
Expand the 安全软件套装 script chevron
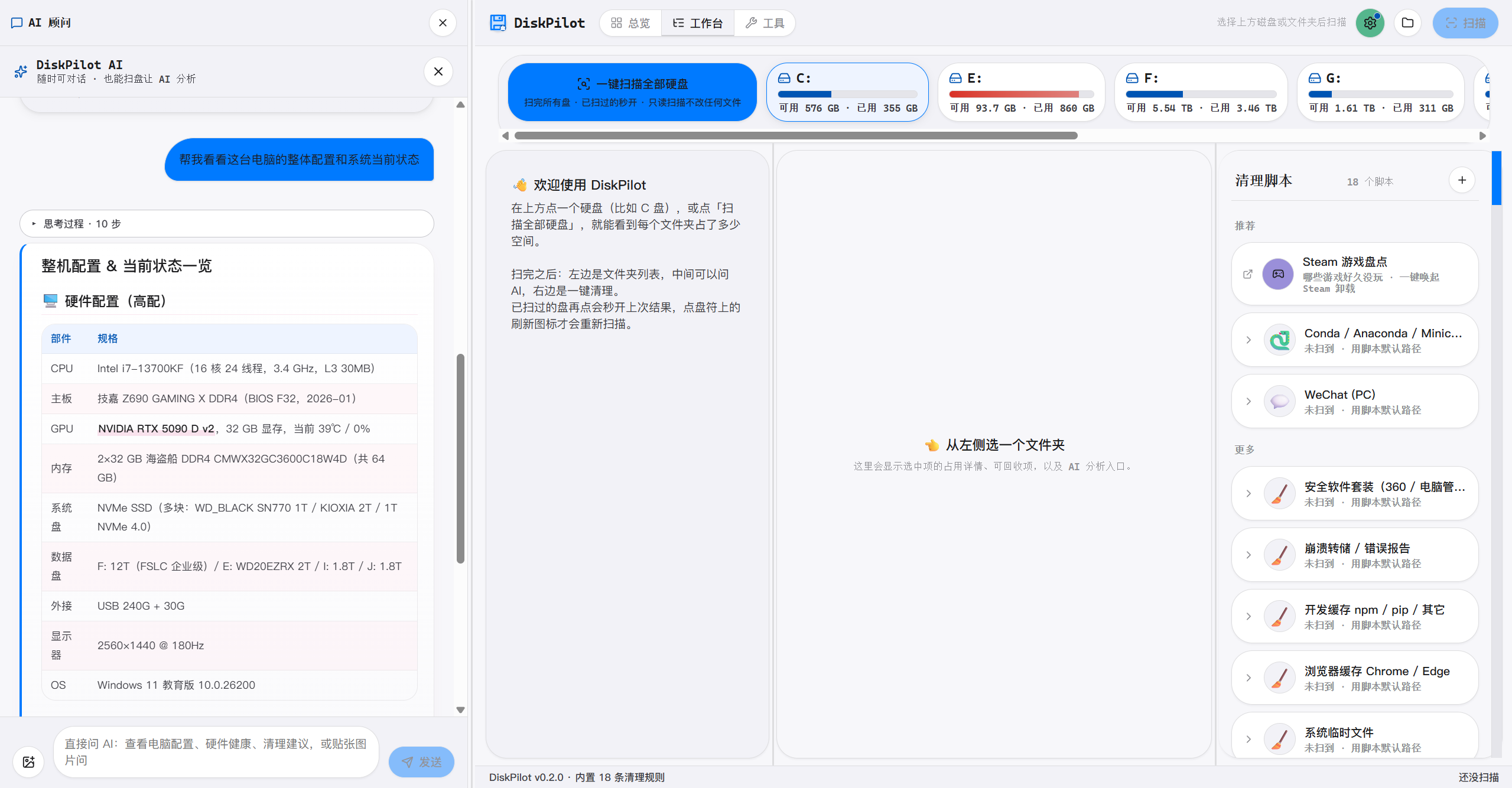1248,494
